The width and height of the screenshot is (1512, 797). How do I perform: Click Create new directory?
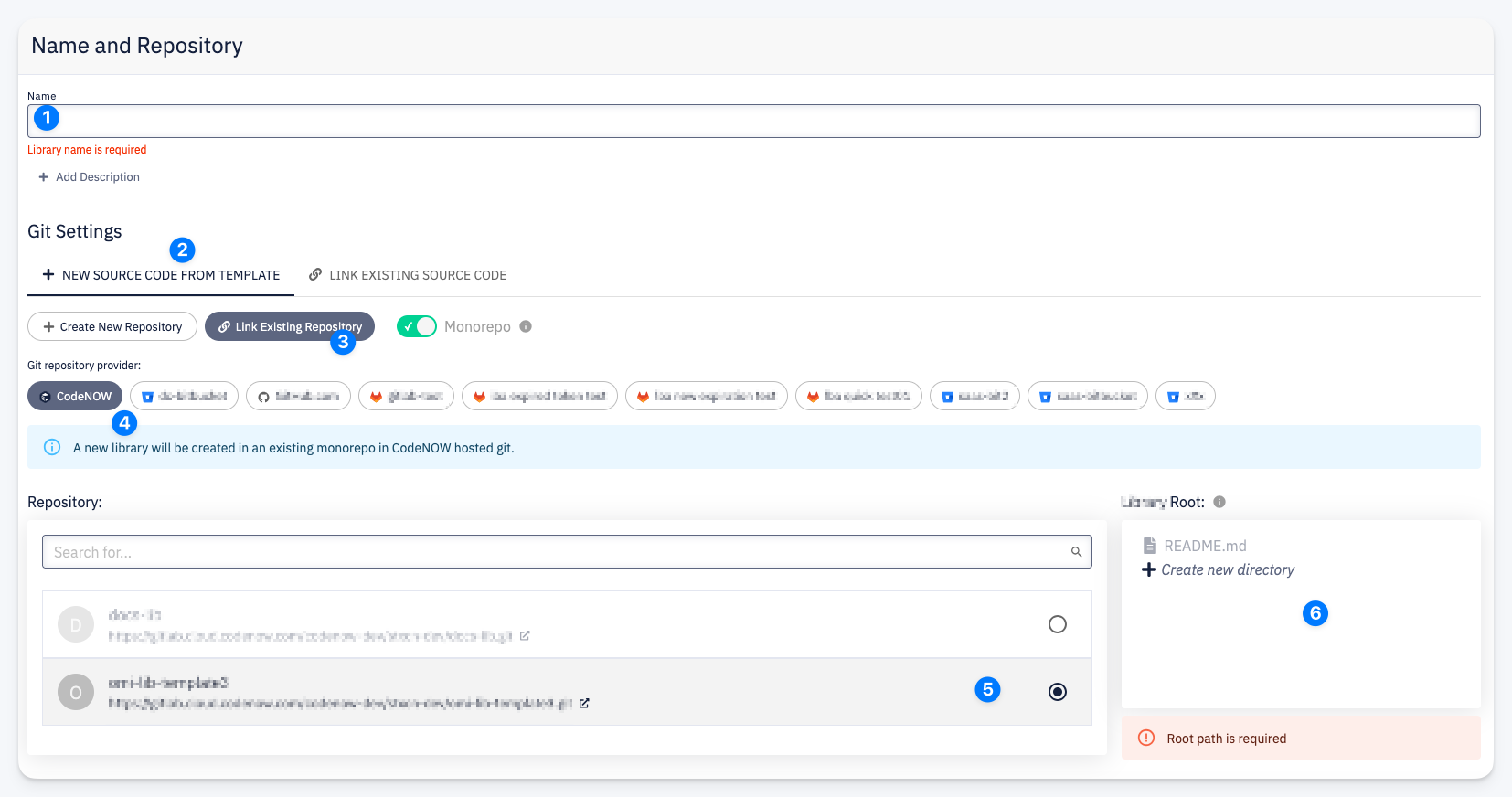(x=1219, y=569)
